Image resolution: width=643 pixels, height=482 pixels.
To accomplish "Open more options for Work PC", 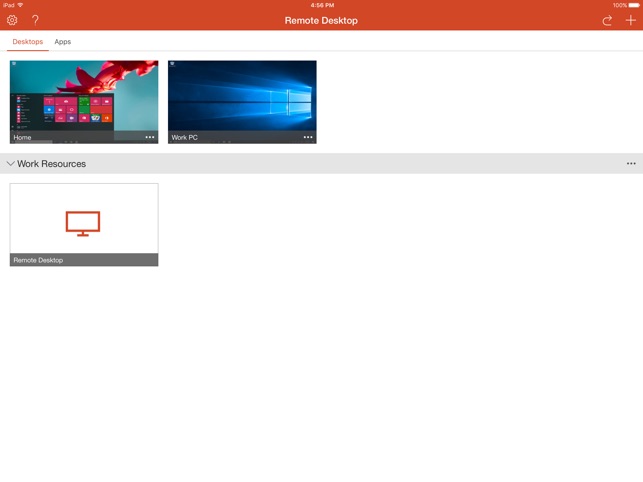I will click(x=308, y=137).
